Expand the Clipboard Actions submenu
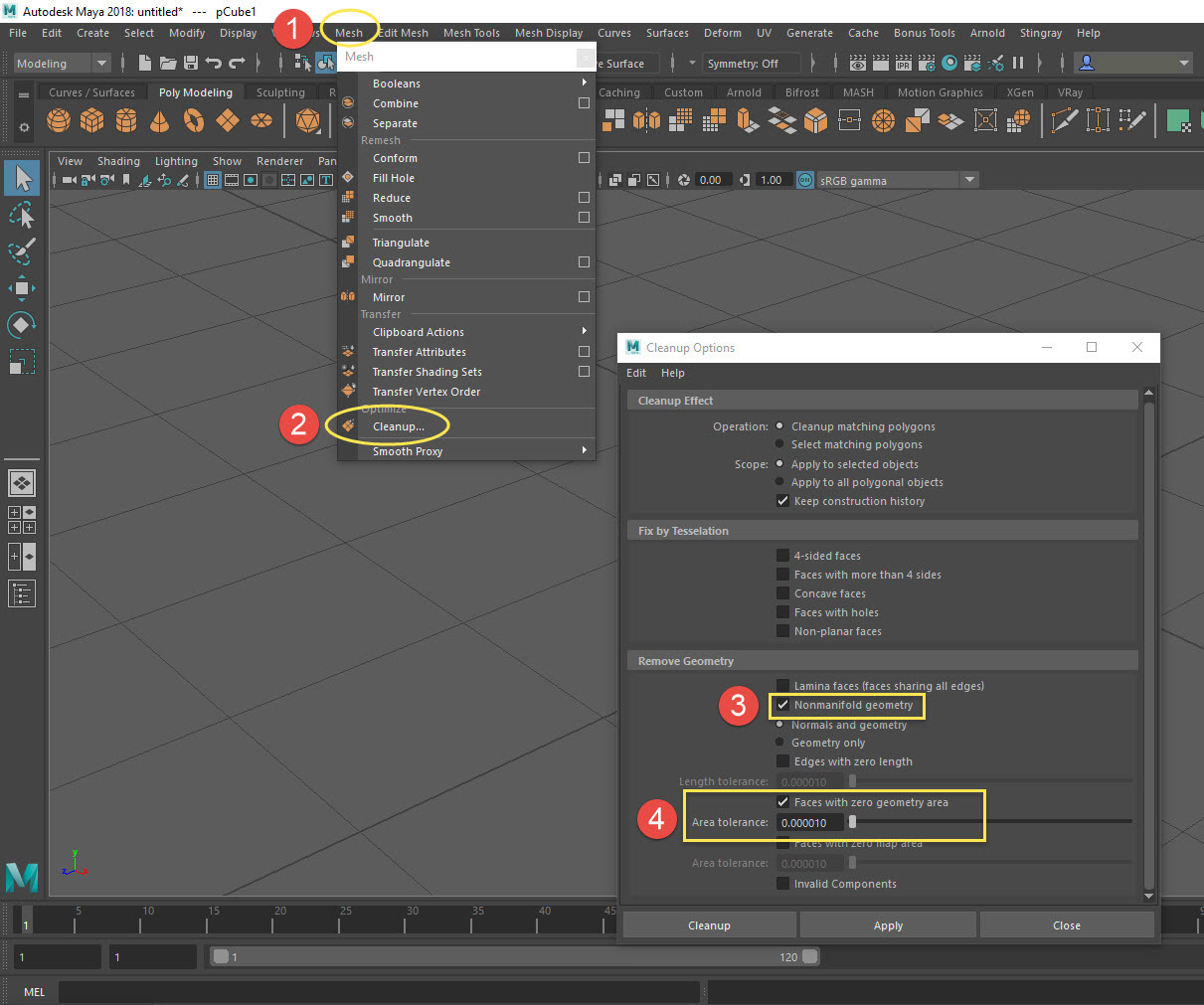The image size is (1204, 1005). pyautogui.click(x=466, y=332)
